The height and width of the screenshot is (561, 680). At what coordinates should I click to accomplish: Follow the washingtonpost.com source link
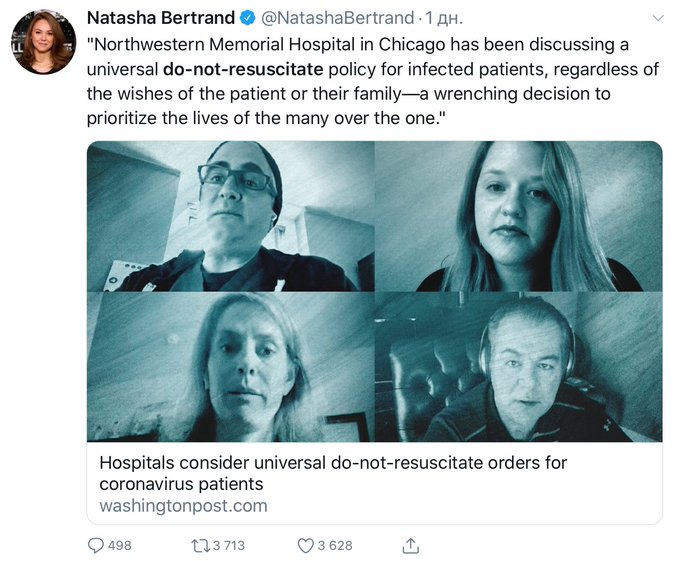(183, 506)
